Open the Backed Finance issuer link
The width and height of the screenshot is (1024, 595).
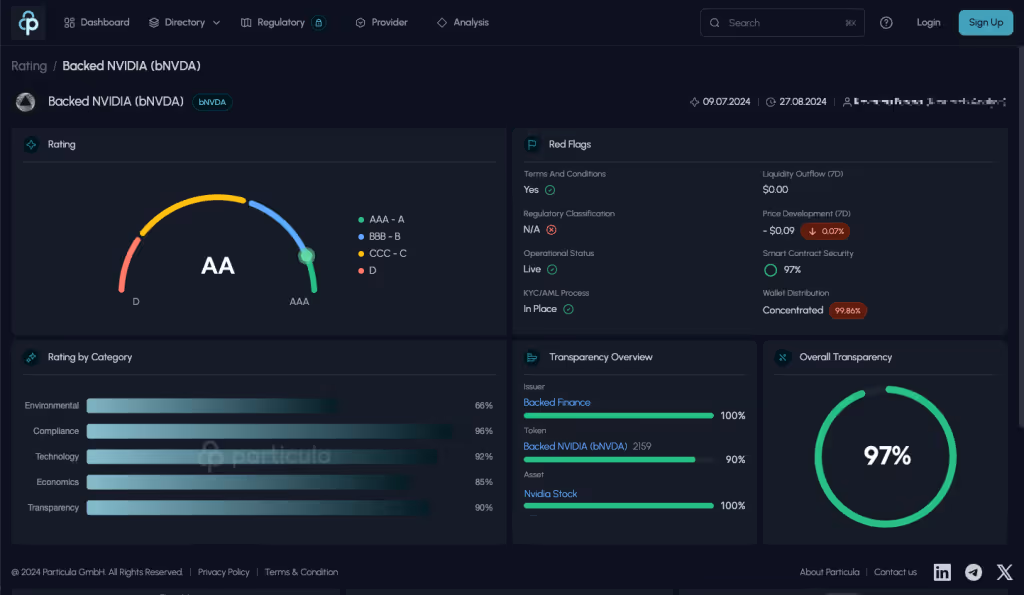557,401
